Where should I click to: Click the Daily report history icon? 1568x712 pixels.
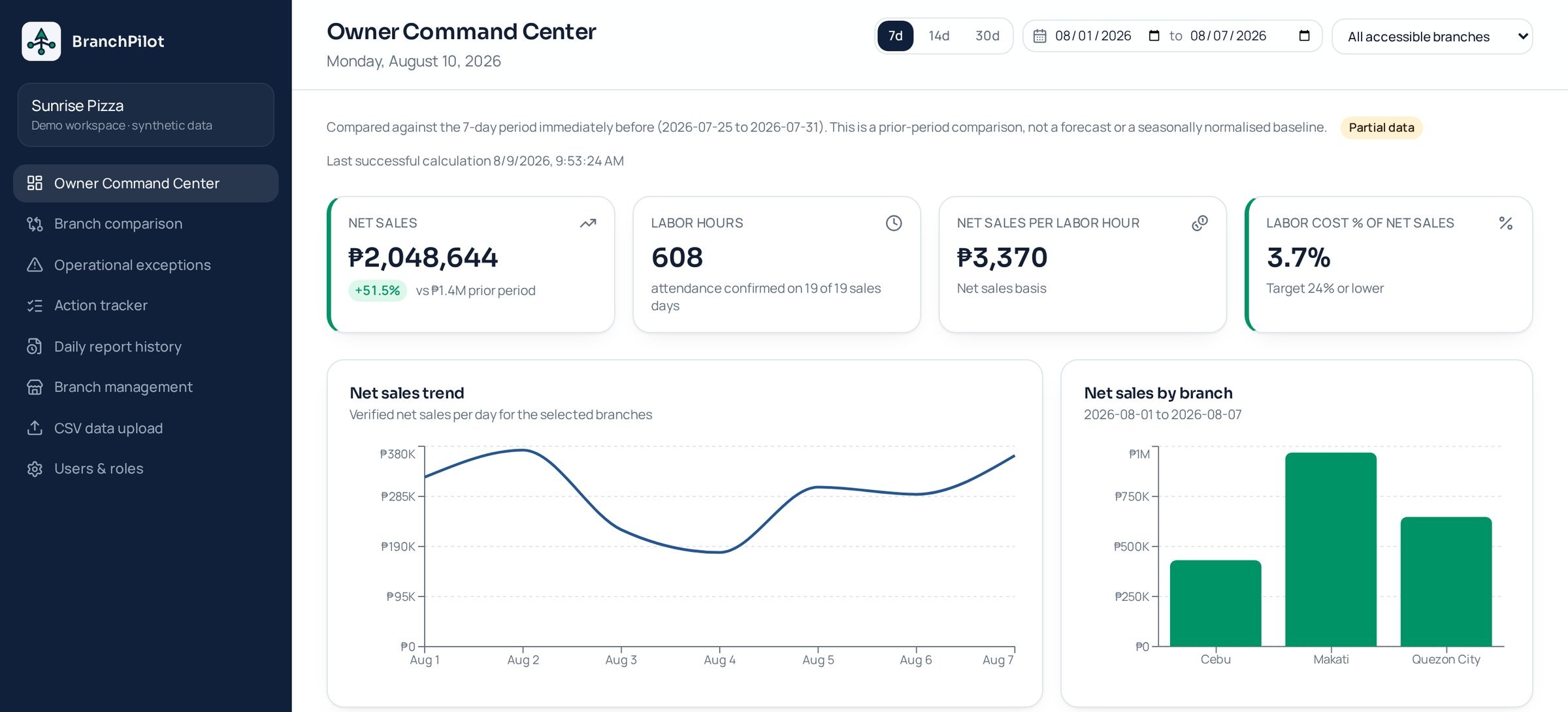pyautogui.click(x=35, y=346)
